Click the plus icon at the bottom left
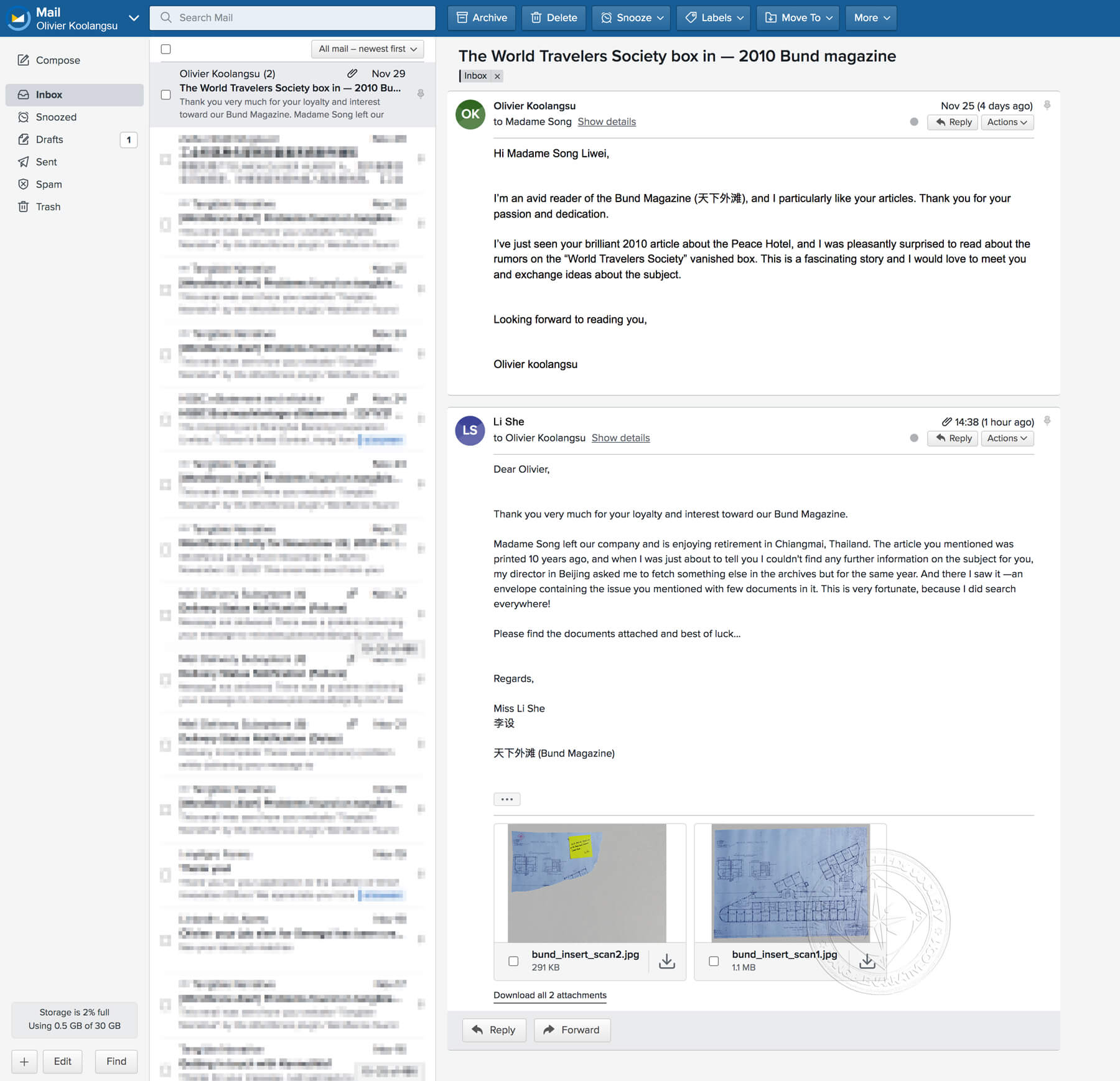Image resolution: width=1120 pixels, height=1081 pixels. (x=24, y=1061)
